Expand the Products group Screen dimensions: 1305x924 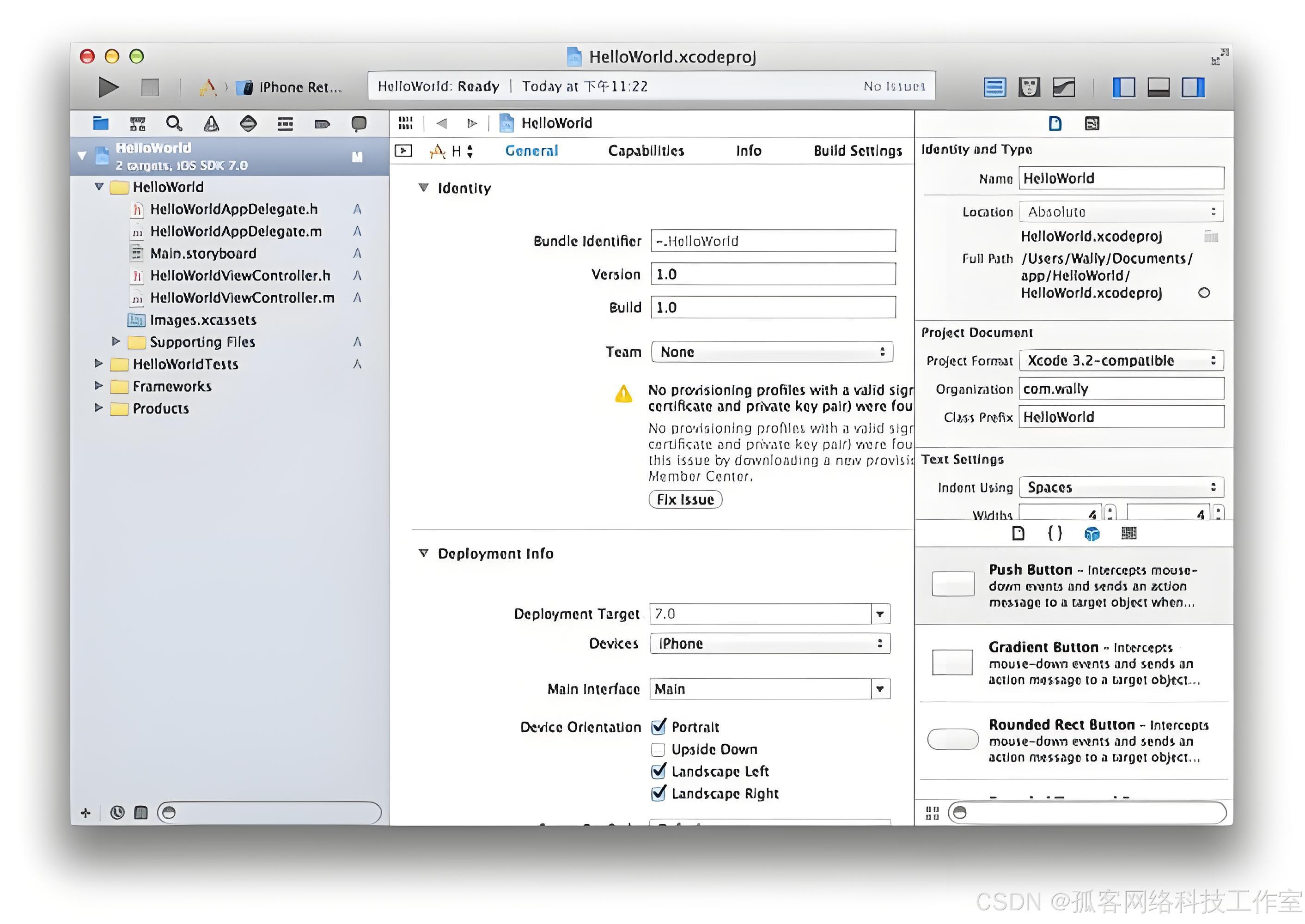tap(98, 407)
